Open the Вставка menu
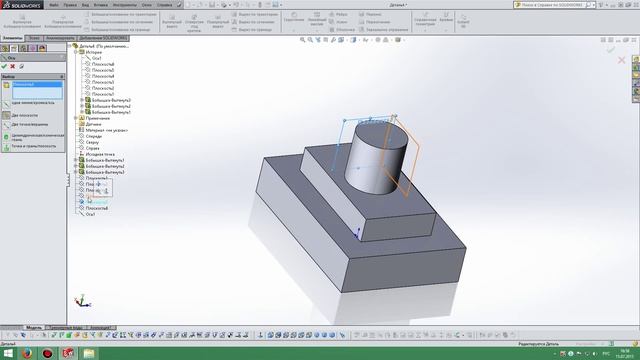The width and height of the screenshot is (640, 360). click(100, 5)
